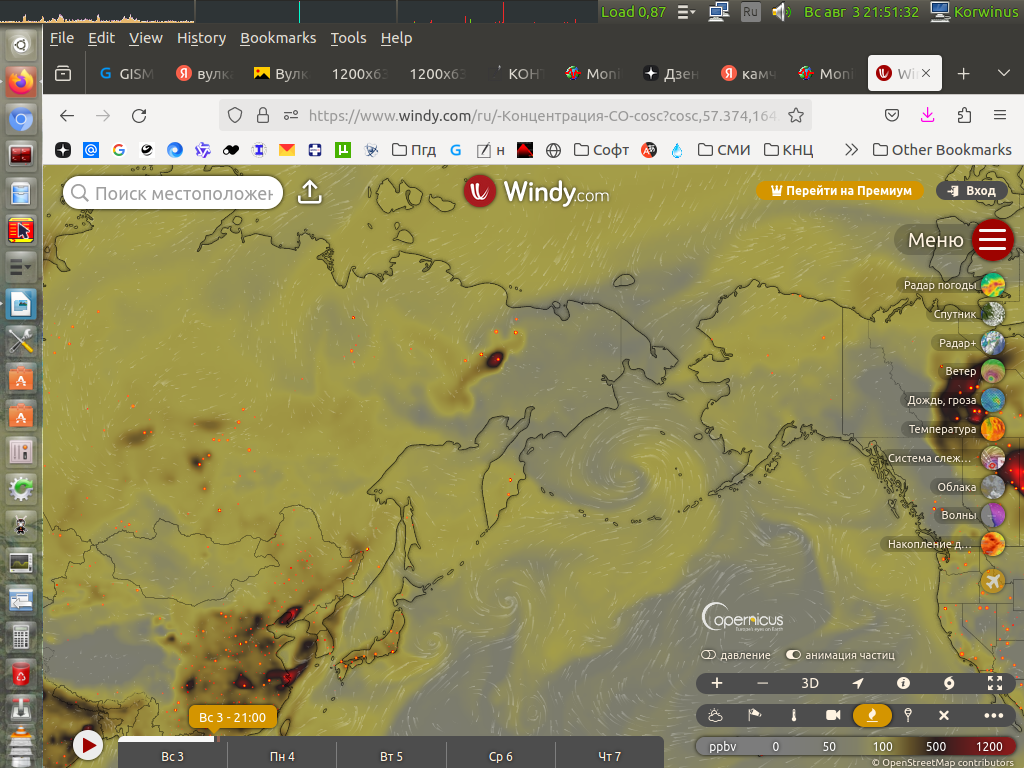Open a new browser tab
Image resolution: width=1024 pixels, height=768 pixels.
tap(963, 74)
